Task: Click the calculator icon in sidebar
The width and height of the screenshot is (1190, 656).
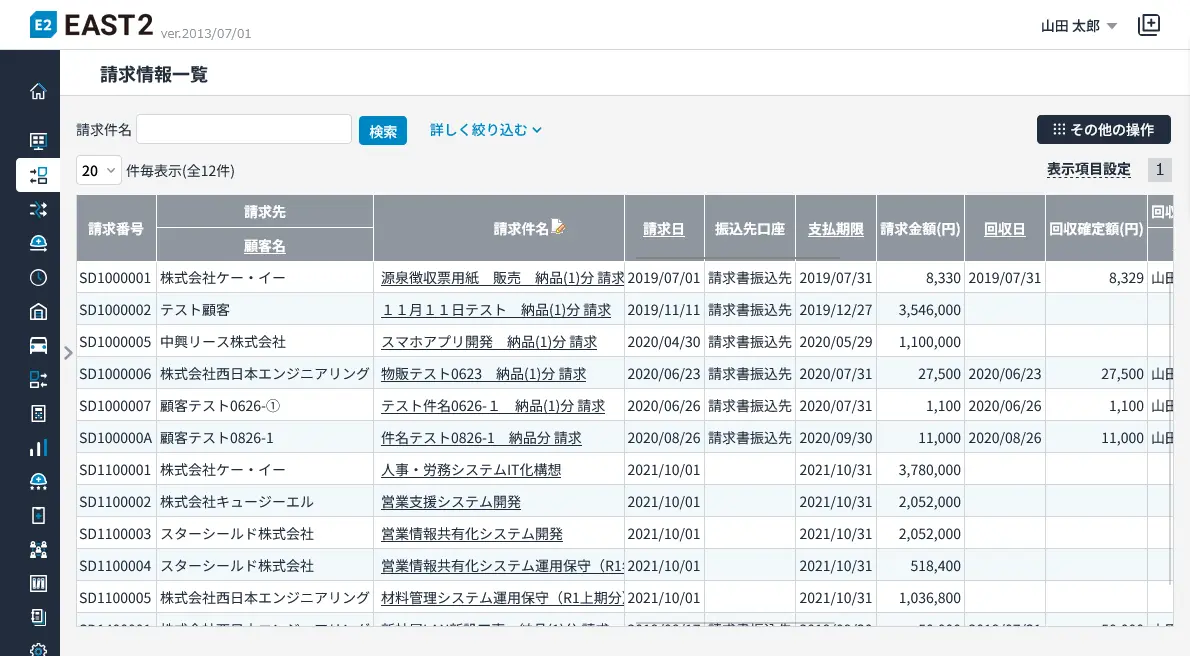Action: [38, 414]
